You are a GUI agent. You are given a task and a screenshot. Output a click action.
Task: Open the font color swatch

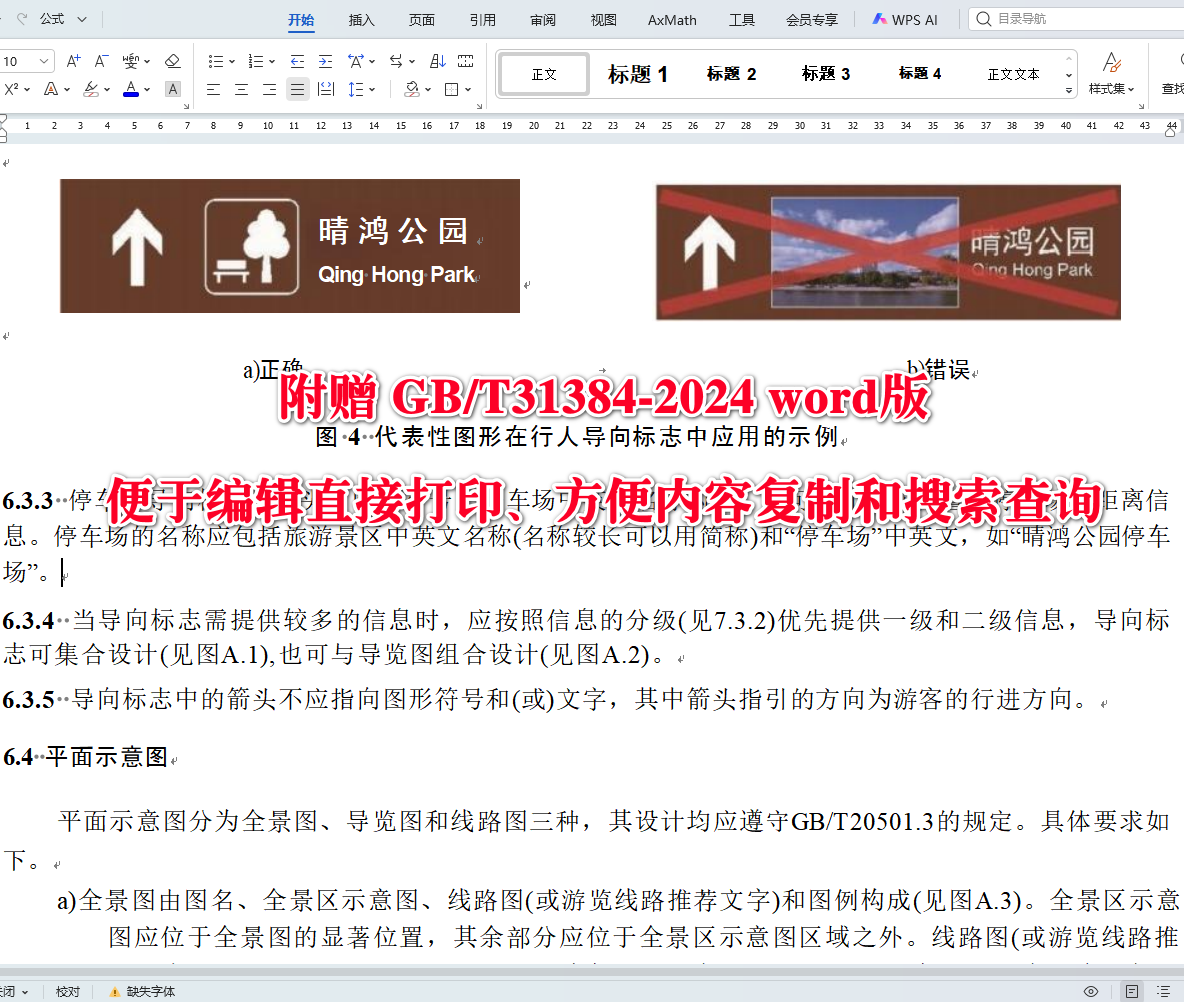130,89
